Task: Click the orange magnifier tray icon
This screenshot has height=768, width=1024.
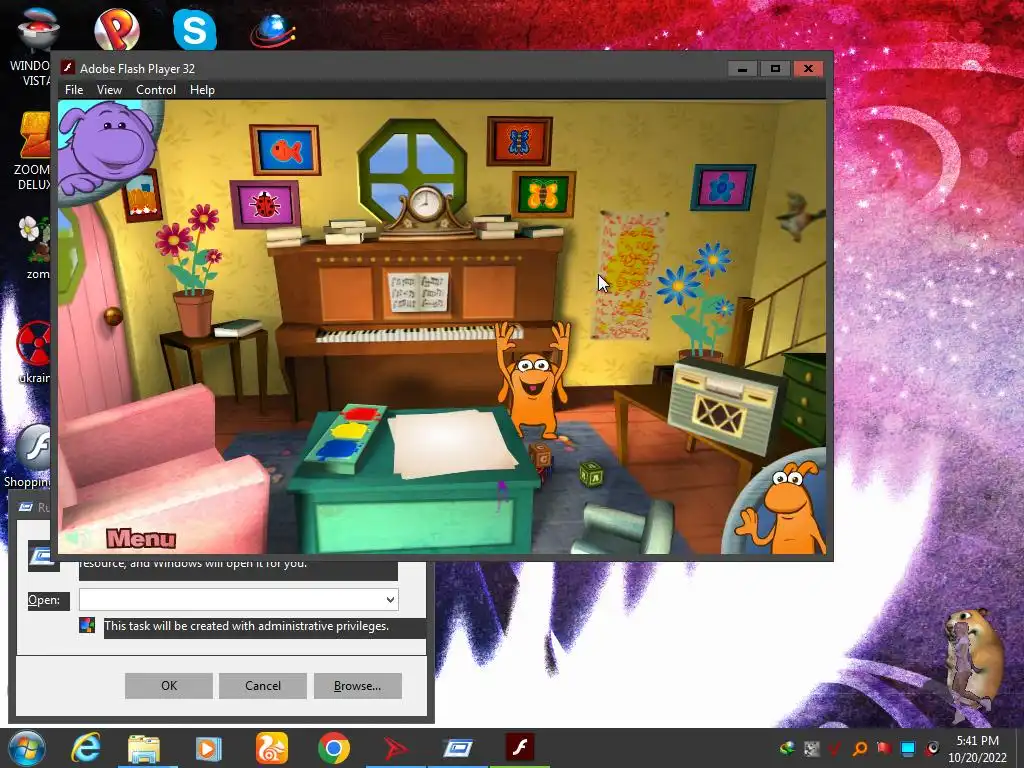Action: (860, 748)
